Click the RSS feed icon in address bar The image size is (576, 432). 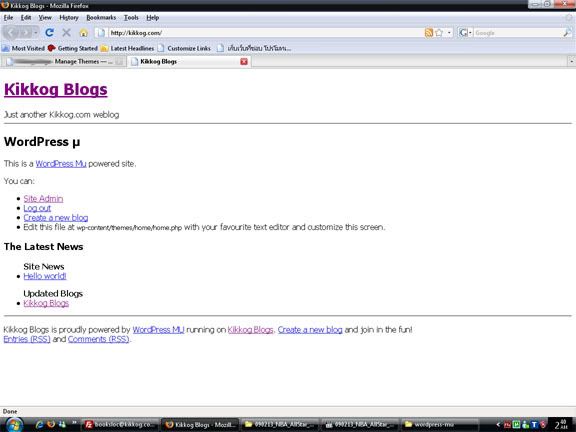coord(428,33)
